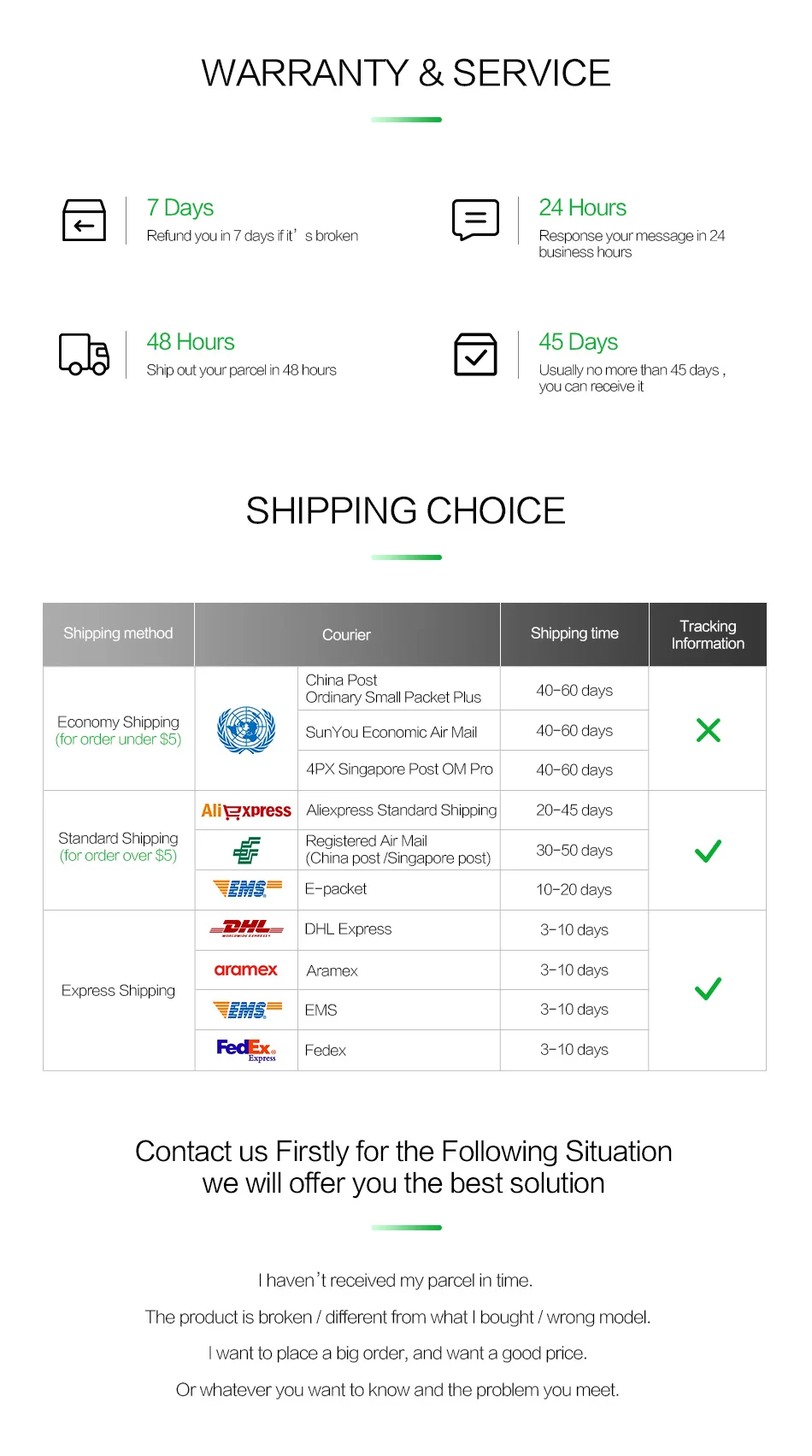Click the green X for Economy tracking

point(709,730)
